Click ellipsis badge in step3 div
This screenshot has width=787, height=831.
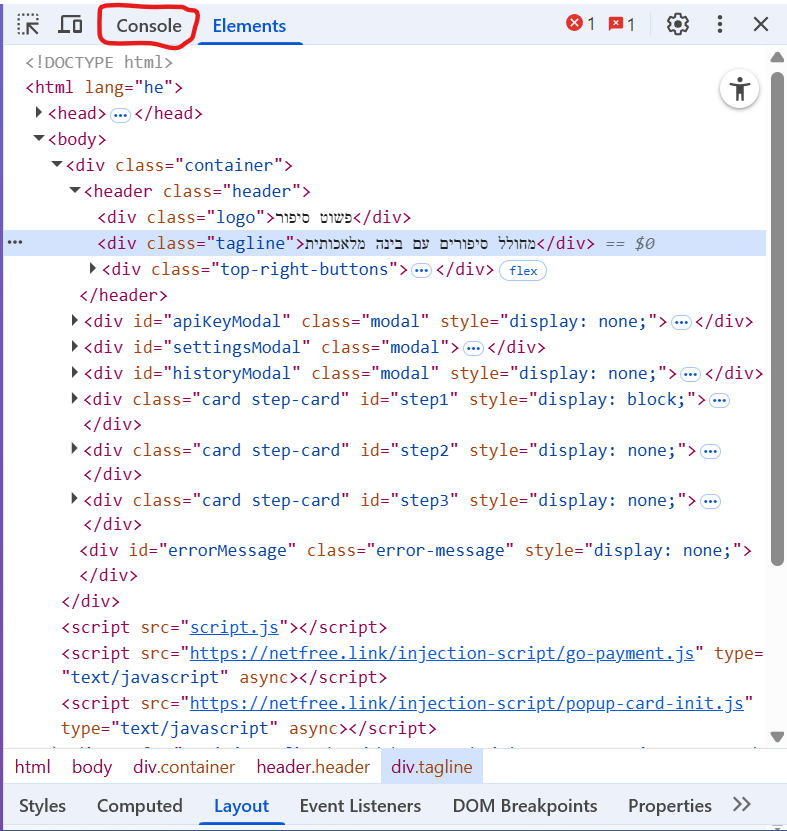711,501
